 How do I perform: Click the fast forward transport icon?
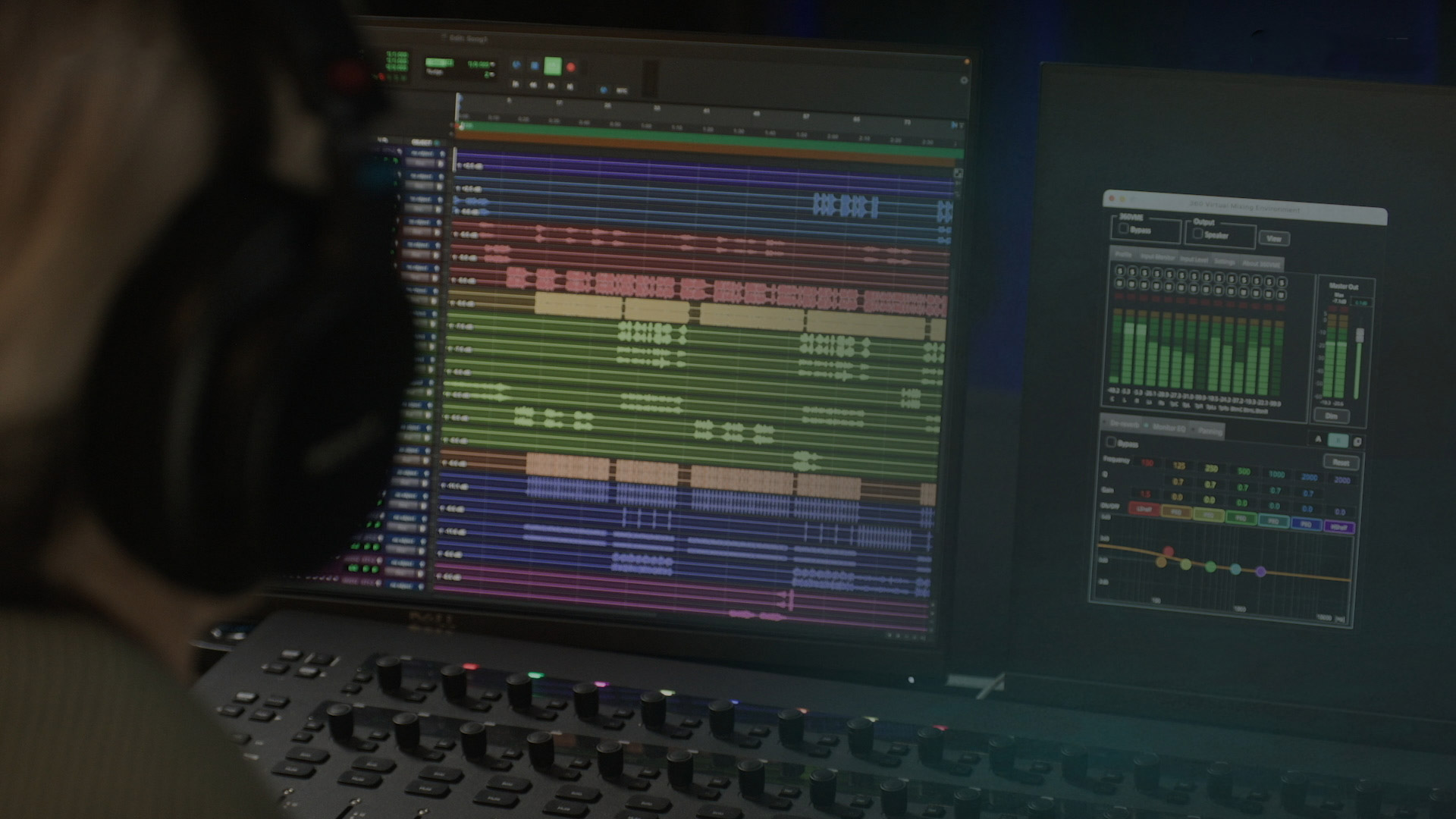click(x=551, y=86)
